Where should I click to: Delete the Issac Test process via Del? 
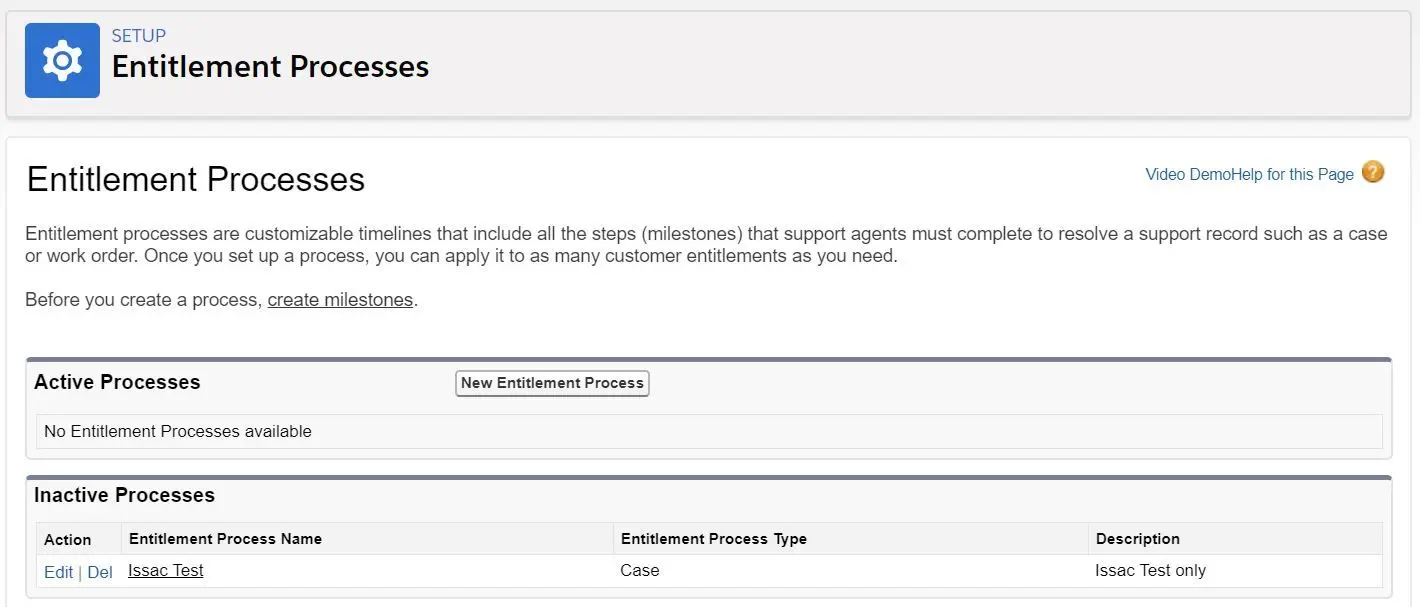point(100,572)
